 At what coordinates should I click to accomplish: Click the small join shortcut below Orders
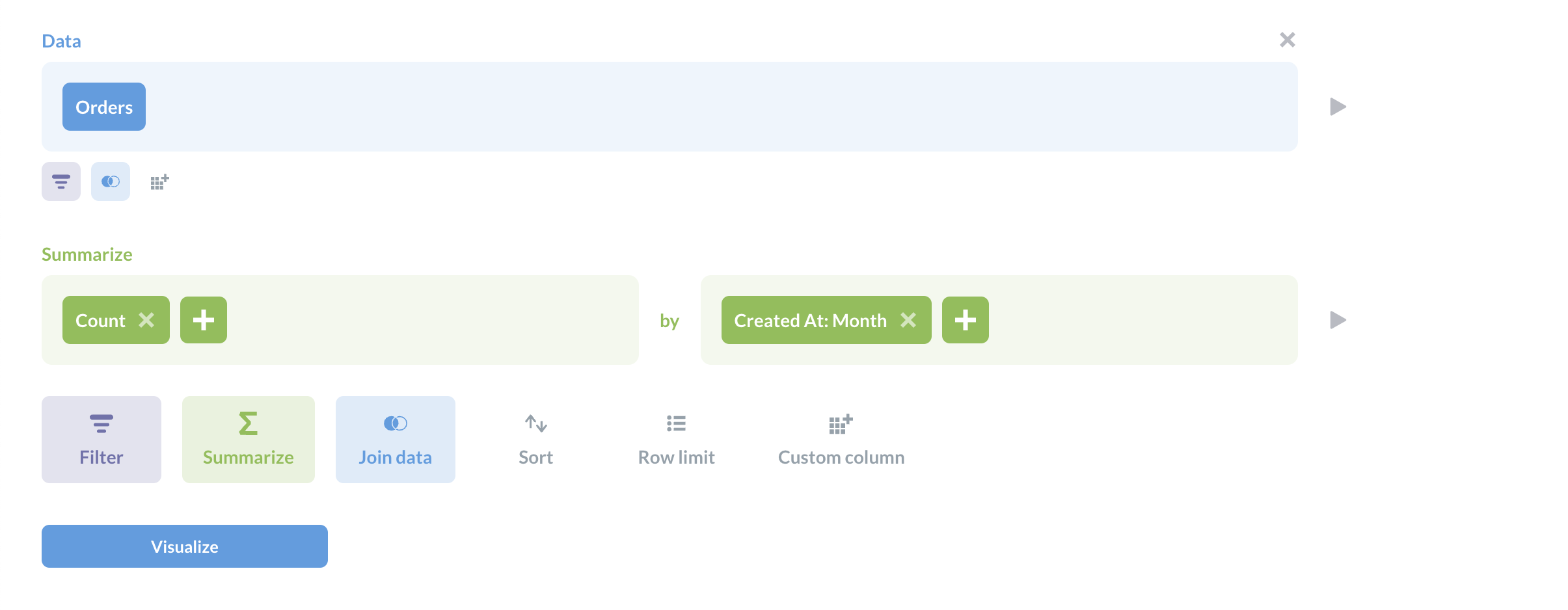[110, 181]
